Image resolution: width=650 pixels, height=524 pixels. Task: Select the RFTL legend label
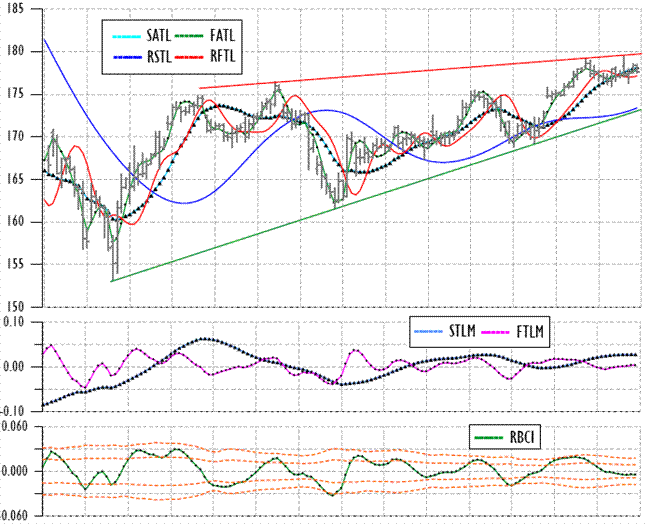(223, 56)
